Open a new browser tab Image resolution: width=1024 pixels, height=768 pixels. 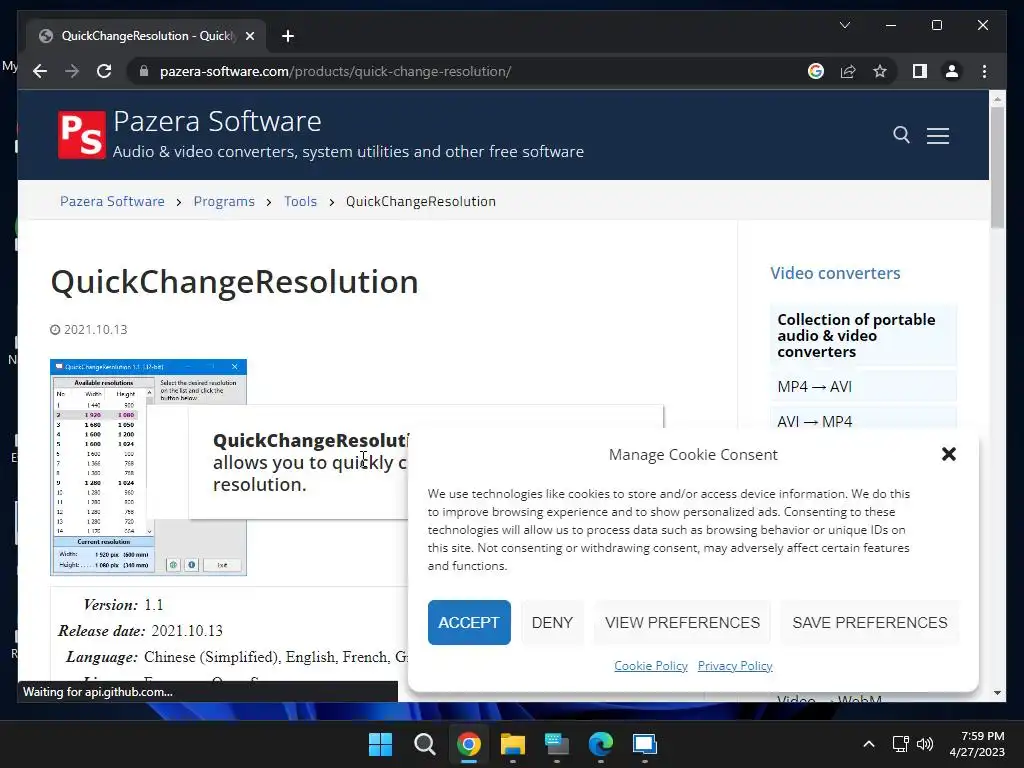pos(288,36)
